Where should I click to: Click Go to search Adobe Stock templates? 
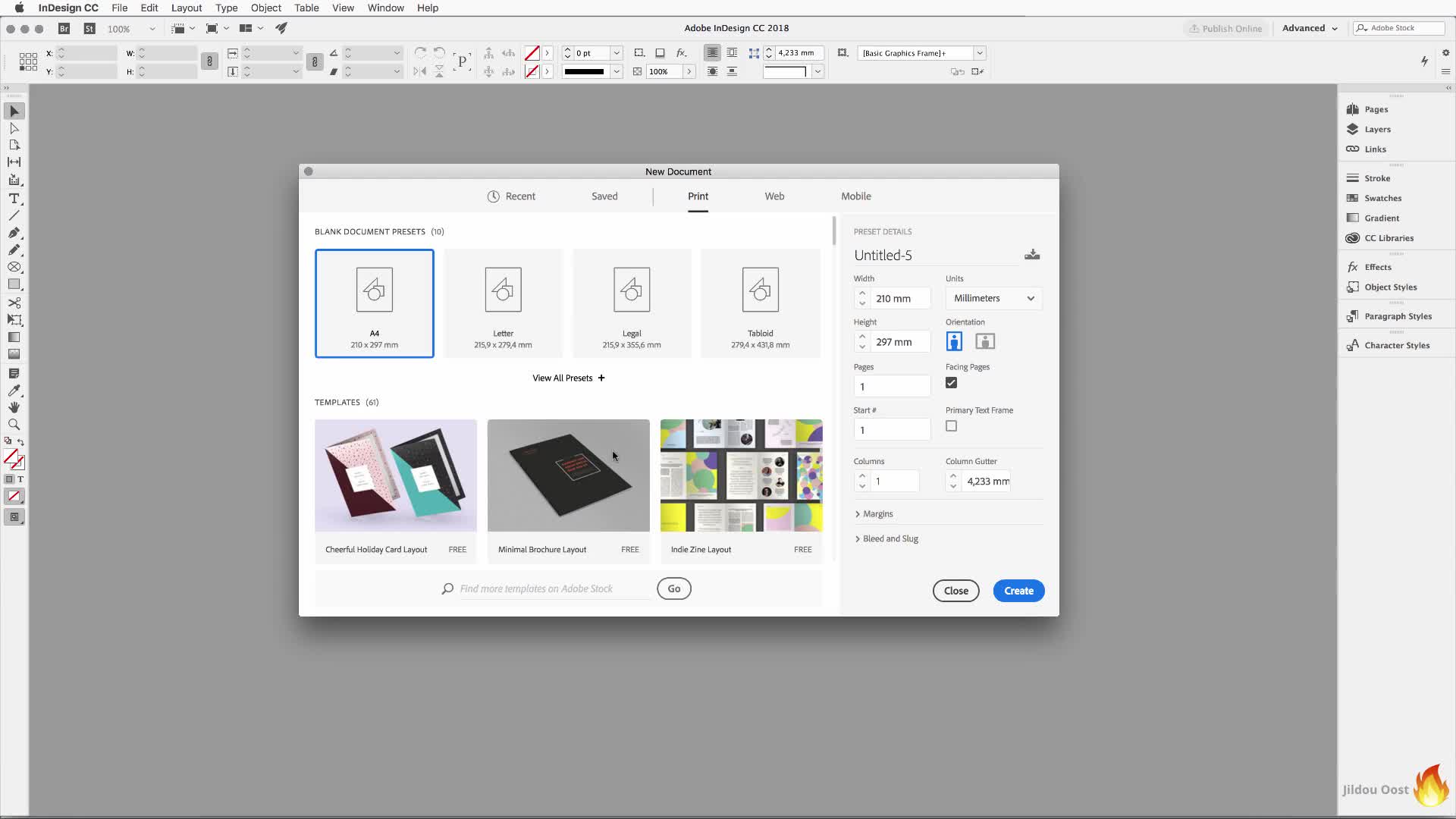coord(673,588)
